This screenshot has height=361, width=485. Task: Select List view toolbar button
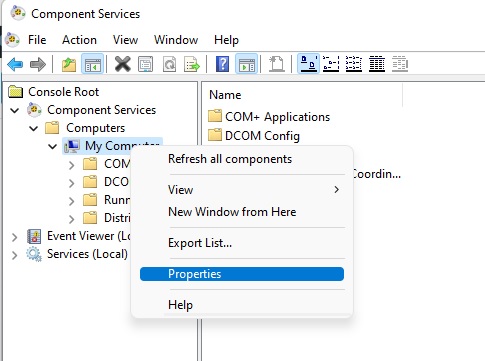click(x=354, y=64)
